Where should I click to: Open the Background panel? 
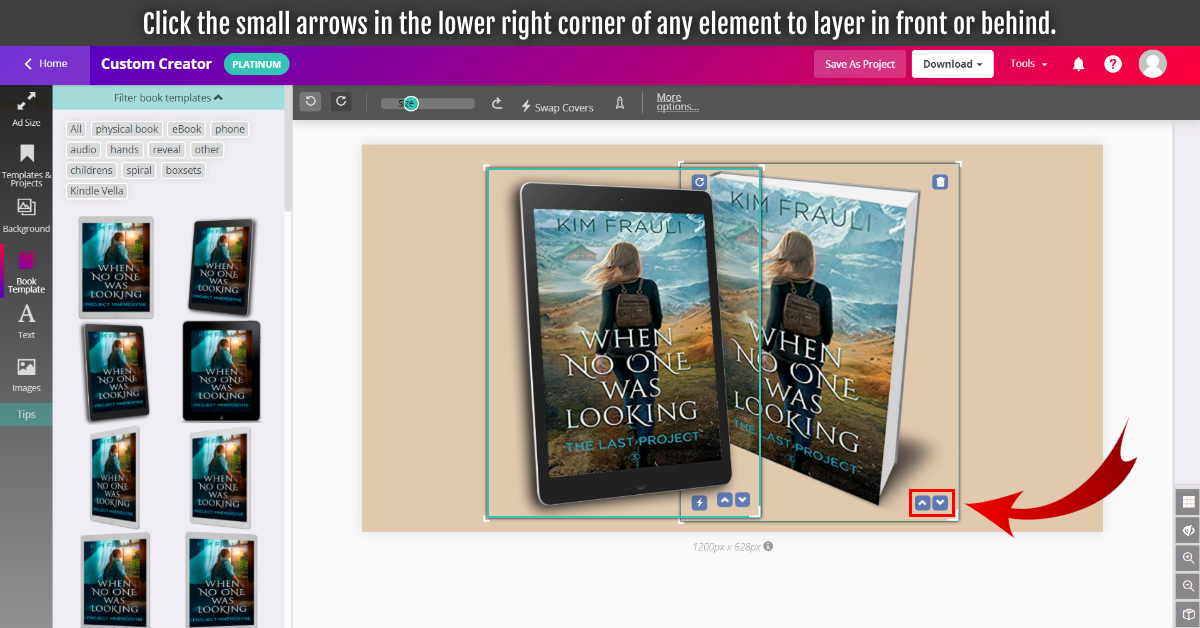point(26,216)
